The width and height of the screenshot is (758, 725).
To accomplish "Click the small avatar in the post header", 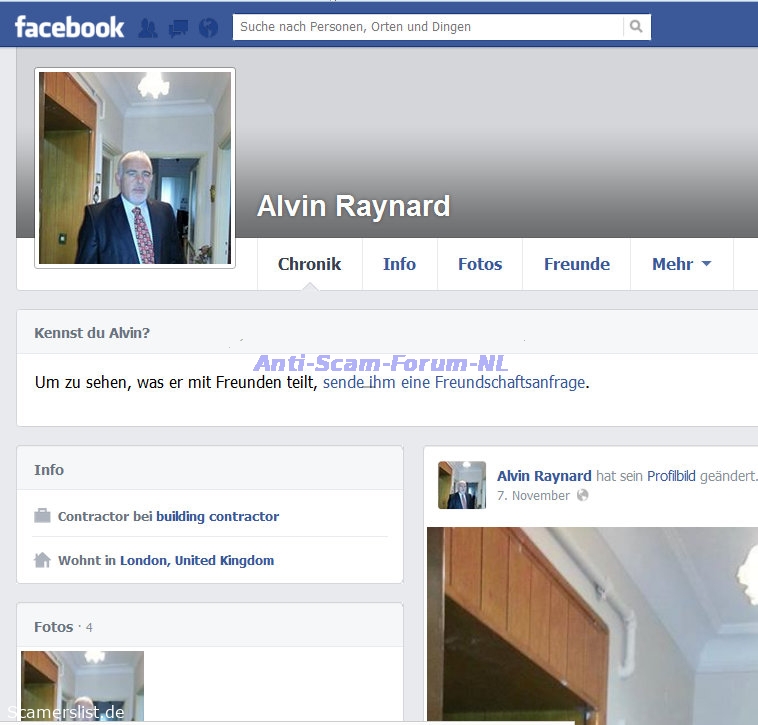I will pyautogui.click(x=462, y=485).
